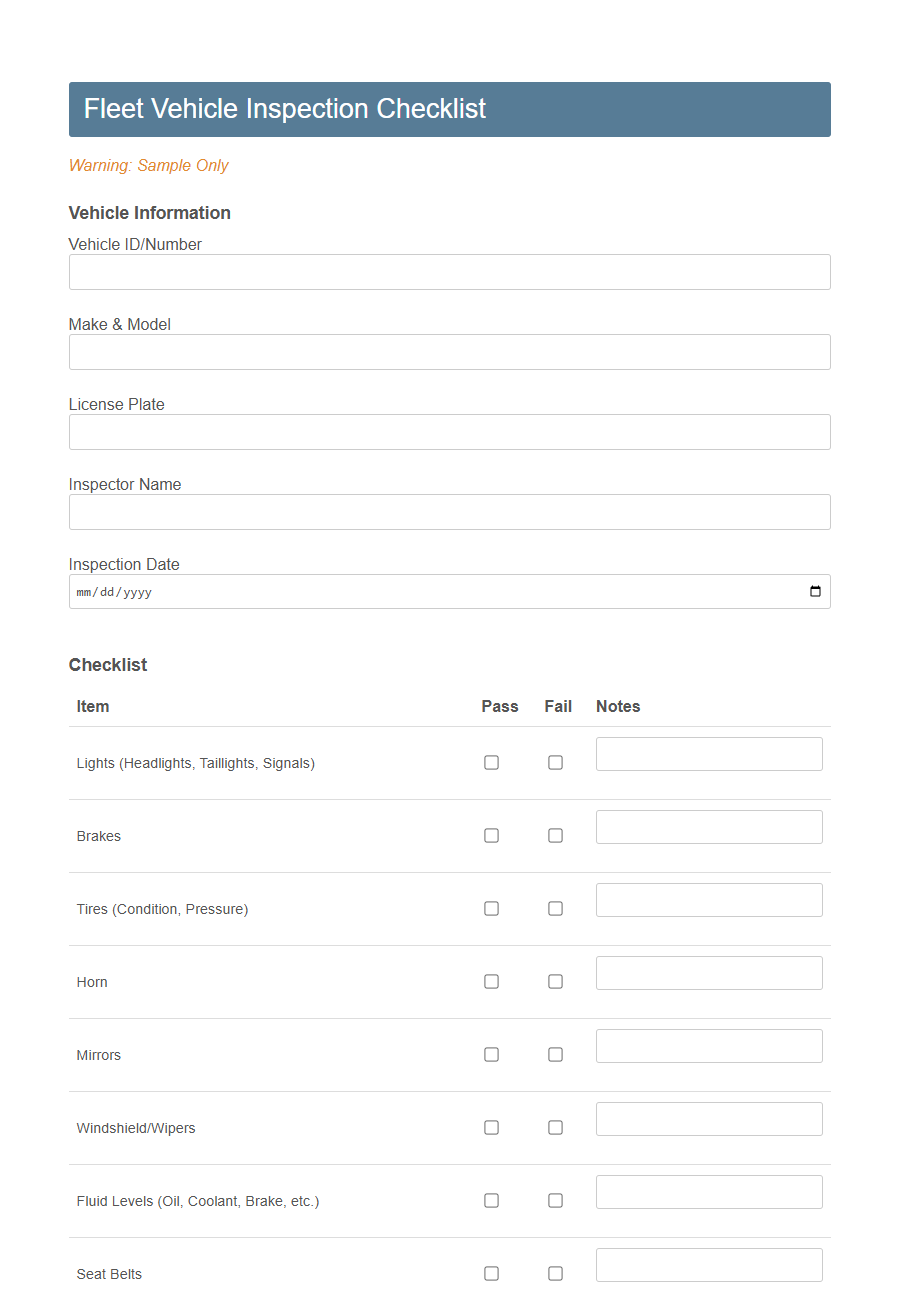Select the Notes field for Horn
Image resolution: width=900 pixels, height=1300 pixels.
pos(709,972)
